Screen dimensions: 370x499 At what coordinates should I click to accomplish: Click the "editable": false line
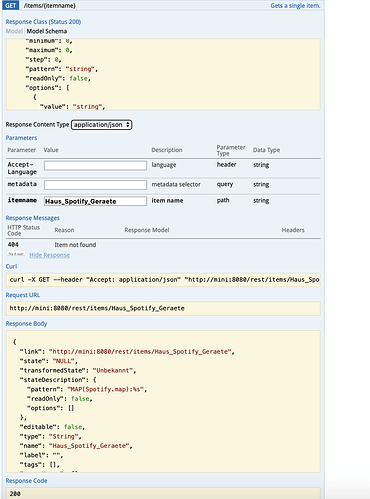pos(52,427)
